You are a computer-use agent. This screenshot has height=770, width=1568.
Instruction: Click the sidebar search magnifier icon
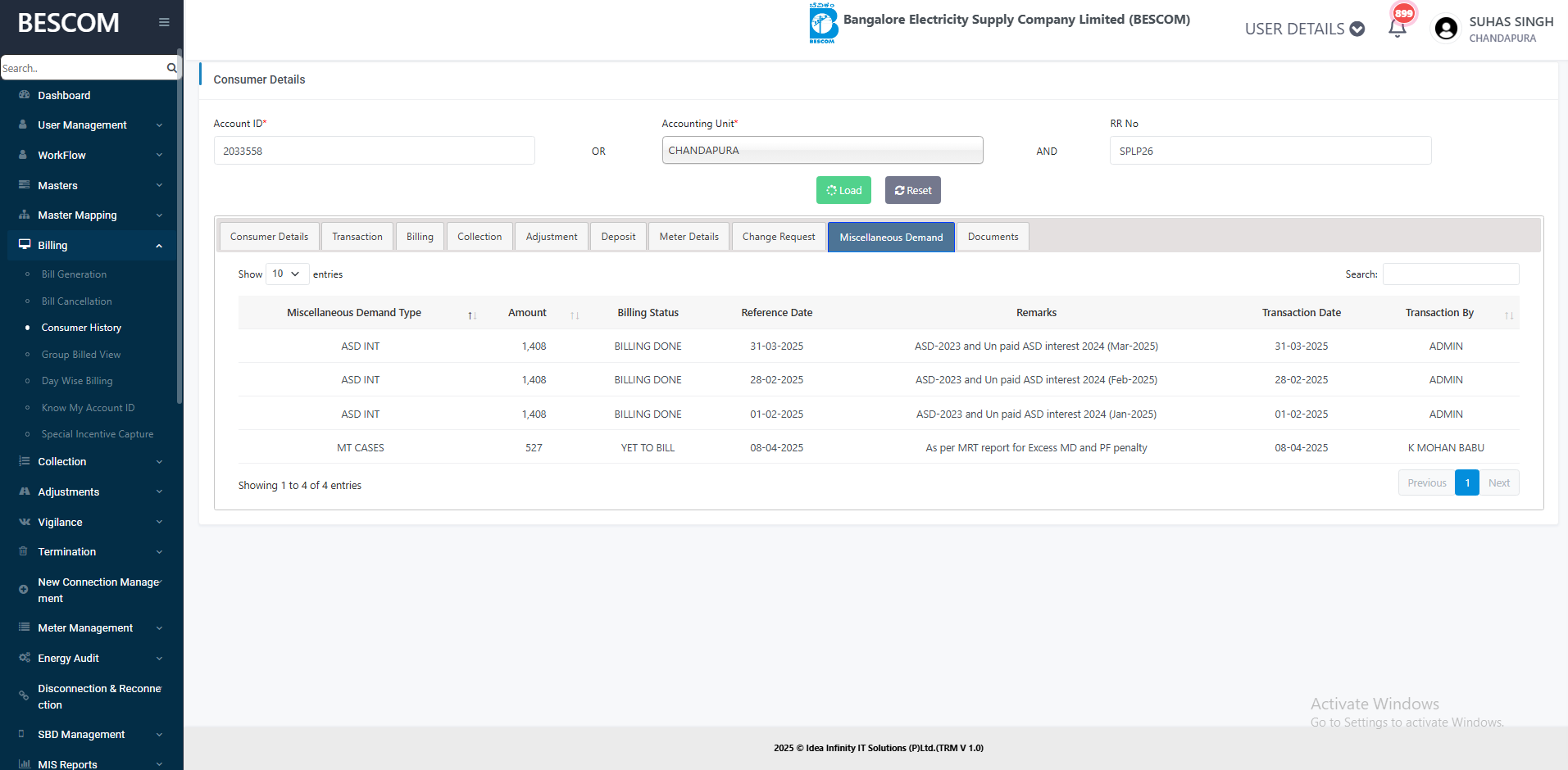pos(171,68)
